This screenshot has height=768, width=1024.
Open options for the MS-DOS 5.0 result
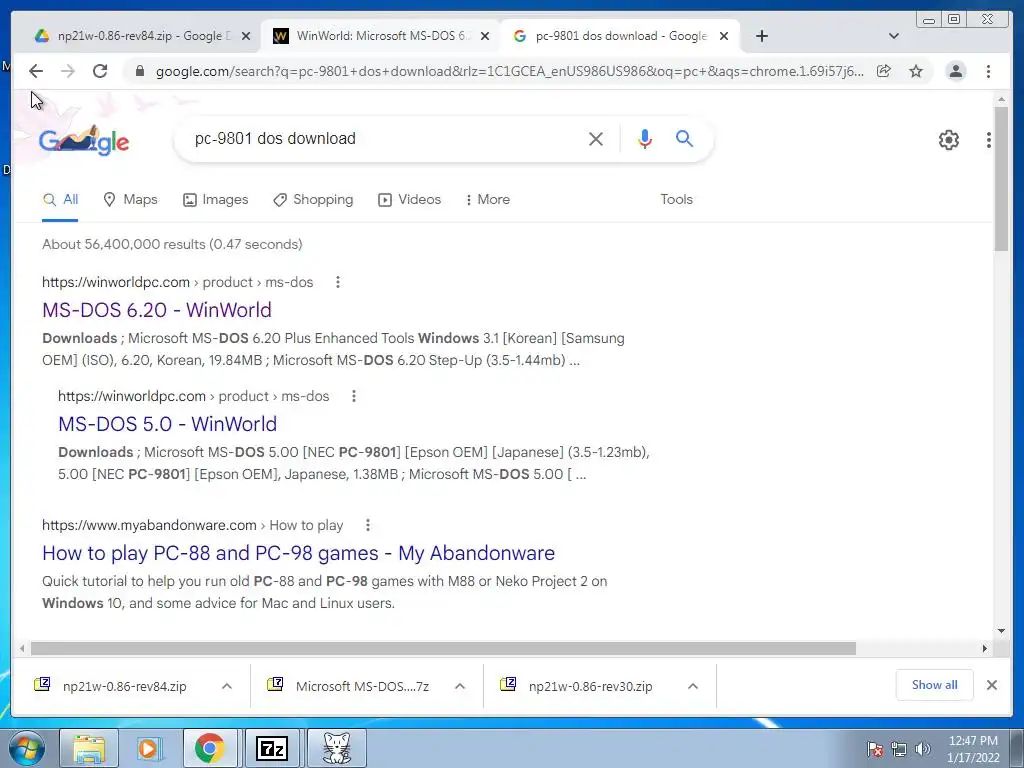coord(353,396)
